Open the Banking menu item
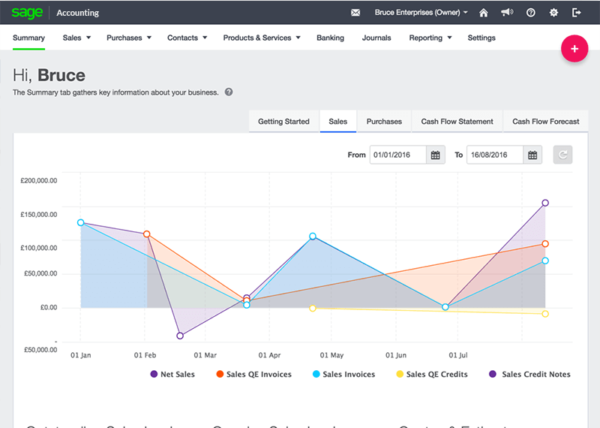Screen dimensions: 600x428 tap(330, 37)
